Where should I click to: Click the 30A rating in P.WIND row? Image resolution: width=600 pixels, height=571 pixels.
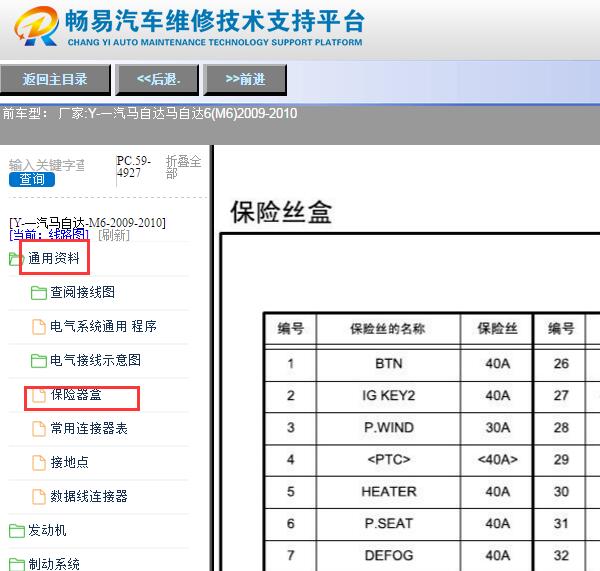[x=497, y=427]
